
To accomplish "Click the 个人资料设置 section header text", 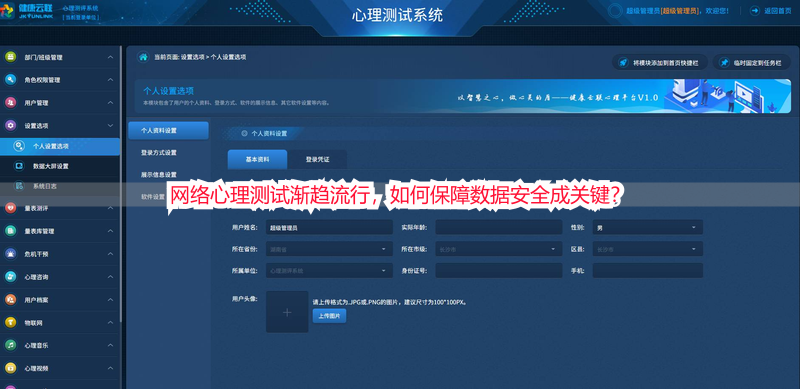I will click(x=269, y=134).
